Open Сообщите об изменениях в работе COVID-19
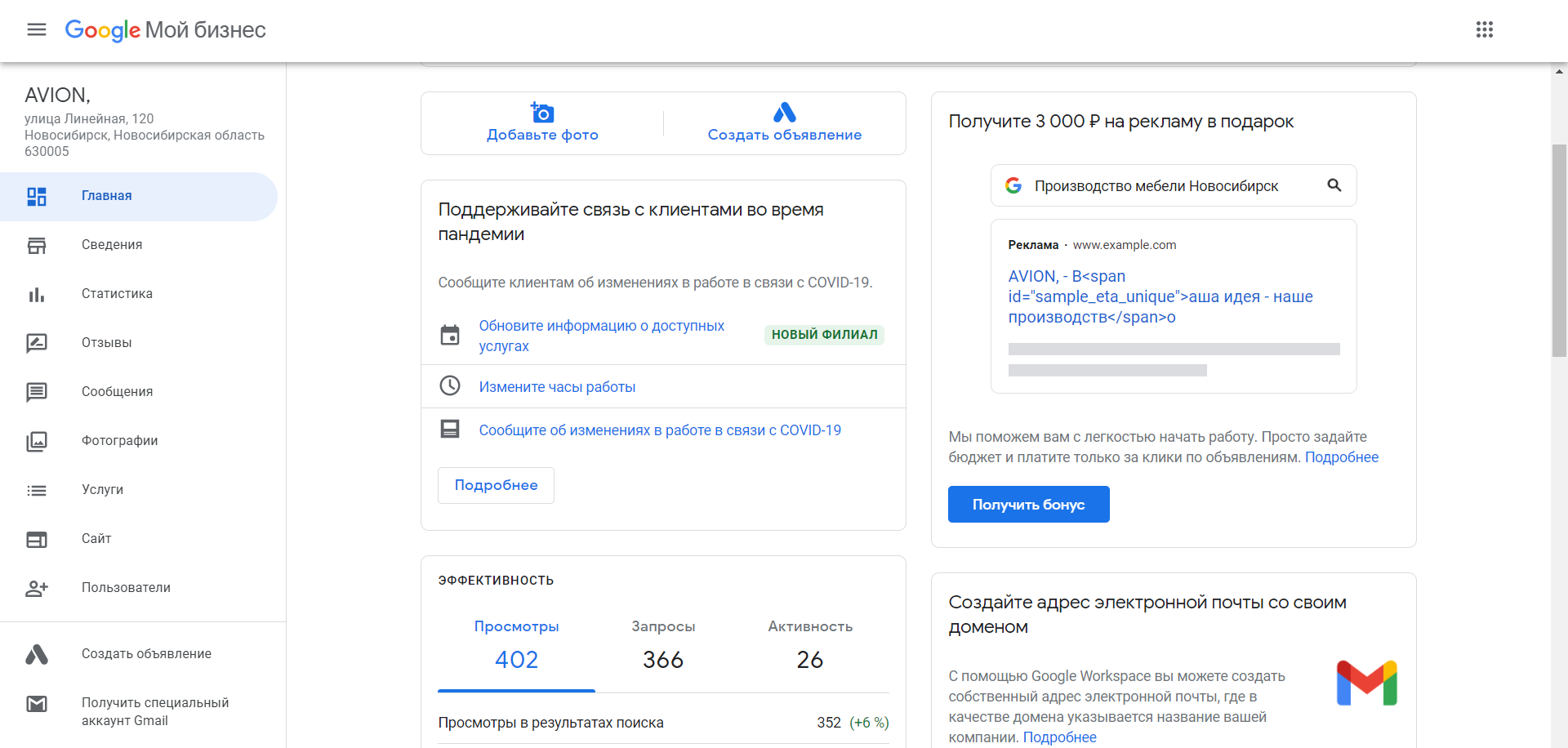The image size is (1568, 748). coord(660,430)
